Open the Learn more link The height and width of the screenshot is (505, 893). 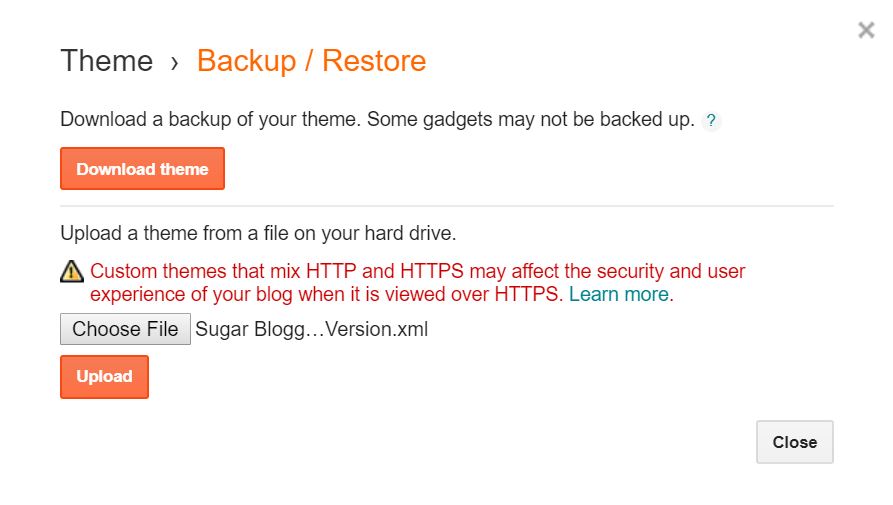coord(620,294)
